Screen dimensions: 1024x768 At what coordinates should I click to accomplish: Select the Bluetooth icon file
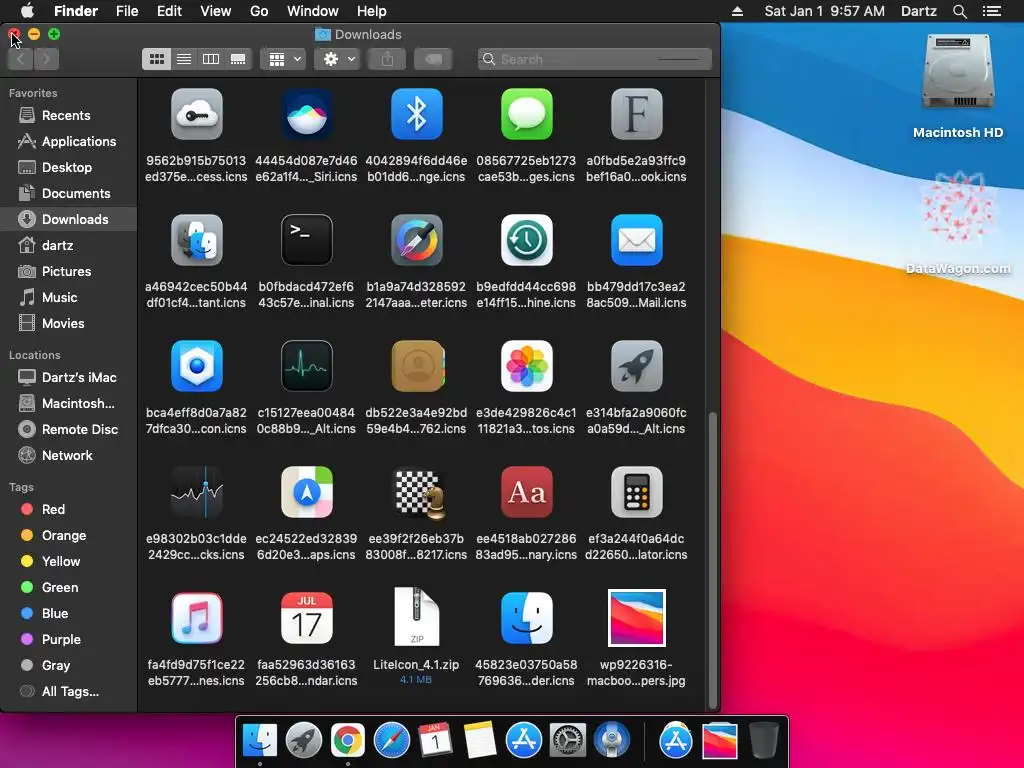click(417, 114)
